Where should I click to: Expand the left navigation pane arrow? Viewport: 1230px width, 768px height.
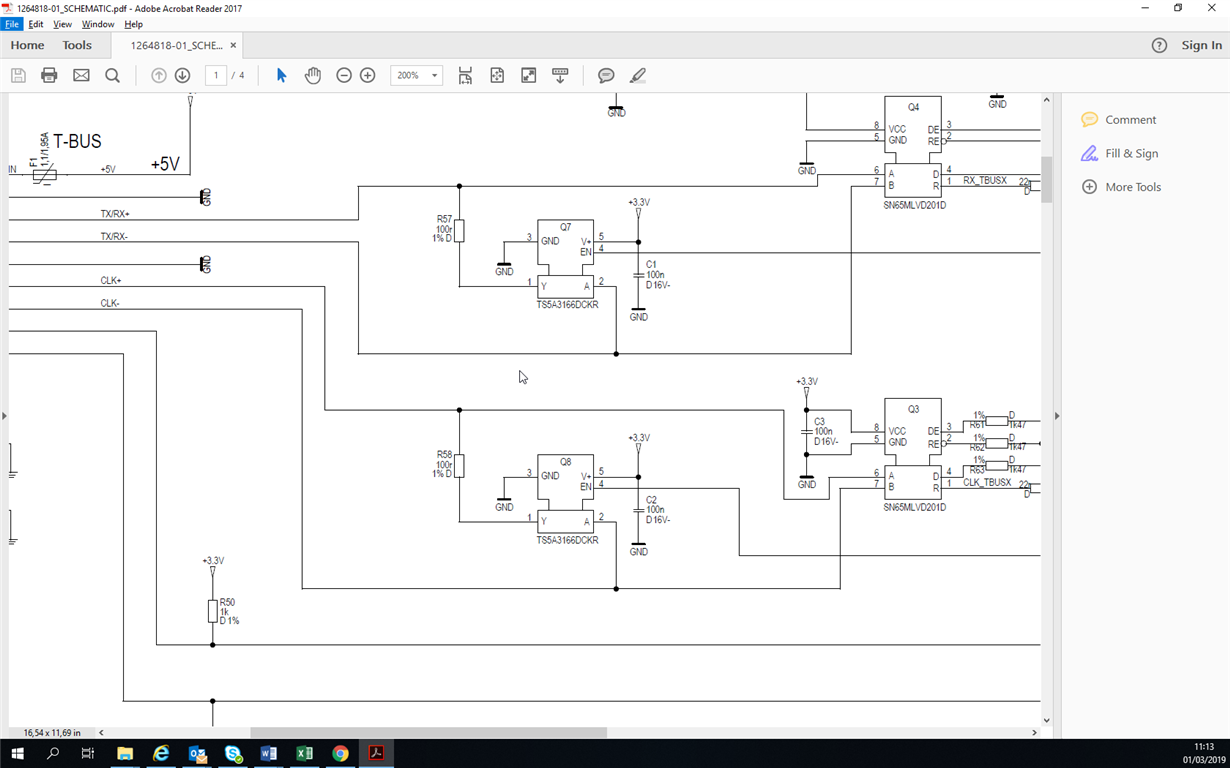4,415
